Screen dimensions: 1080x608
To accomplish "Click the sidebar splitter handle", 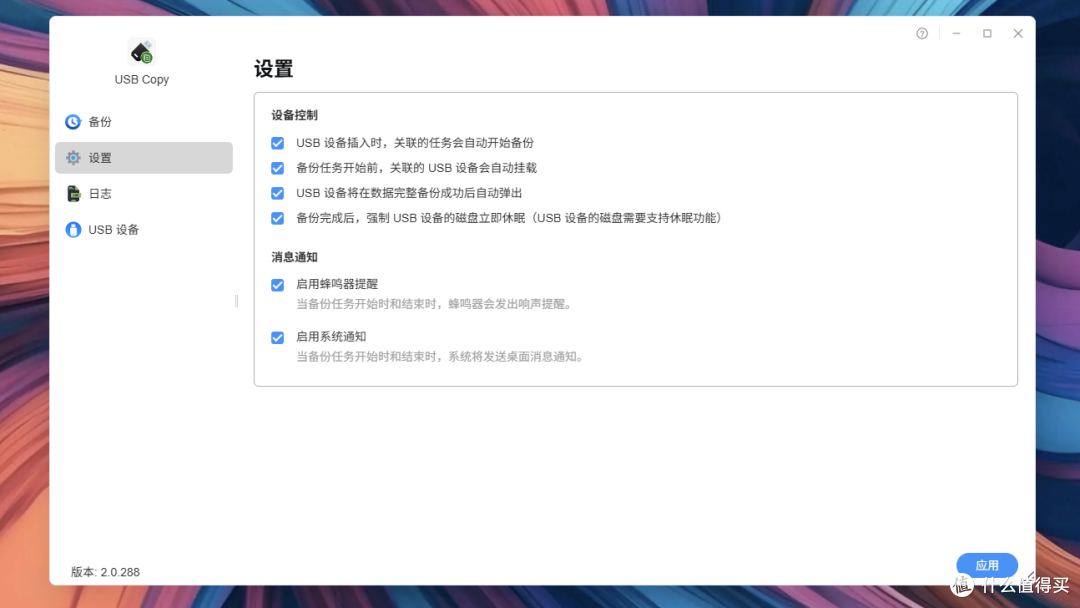I will pos(236,301).
